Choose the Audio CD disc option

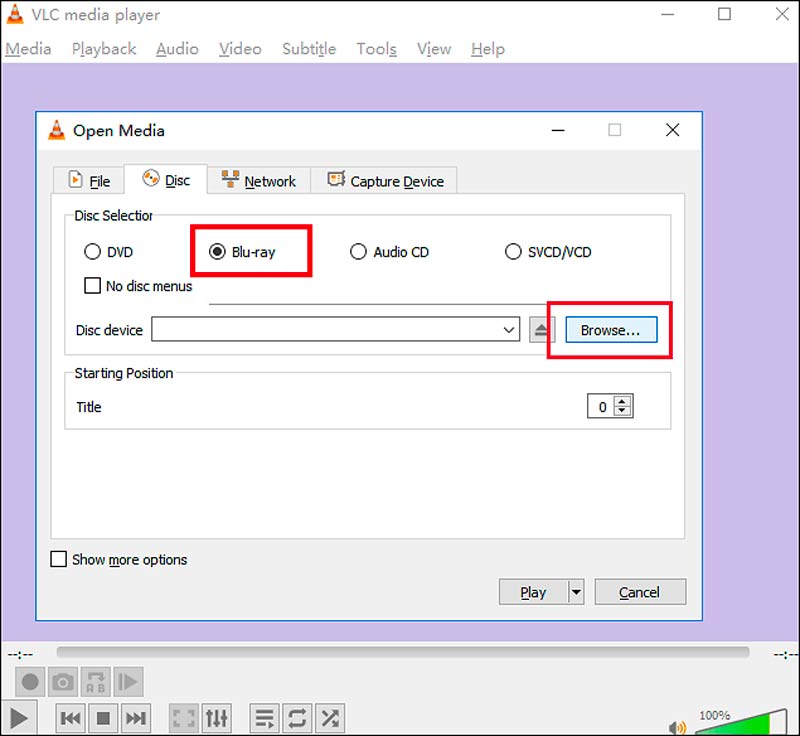point(358,252)
